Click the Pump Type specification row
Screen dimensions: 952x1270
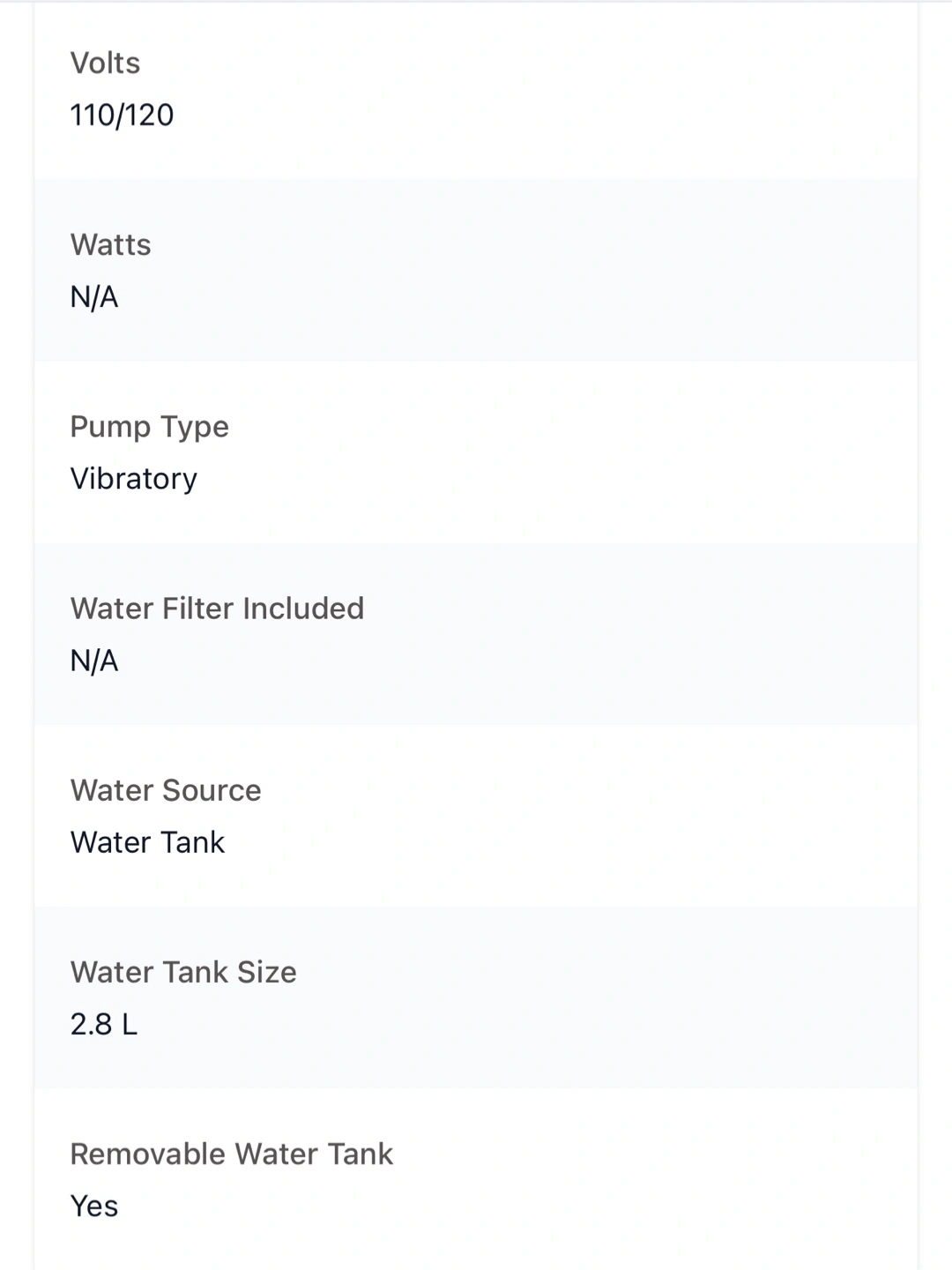coord(476,452)
